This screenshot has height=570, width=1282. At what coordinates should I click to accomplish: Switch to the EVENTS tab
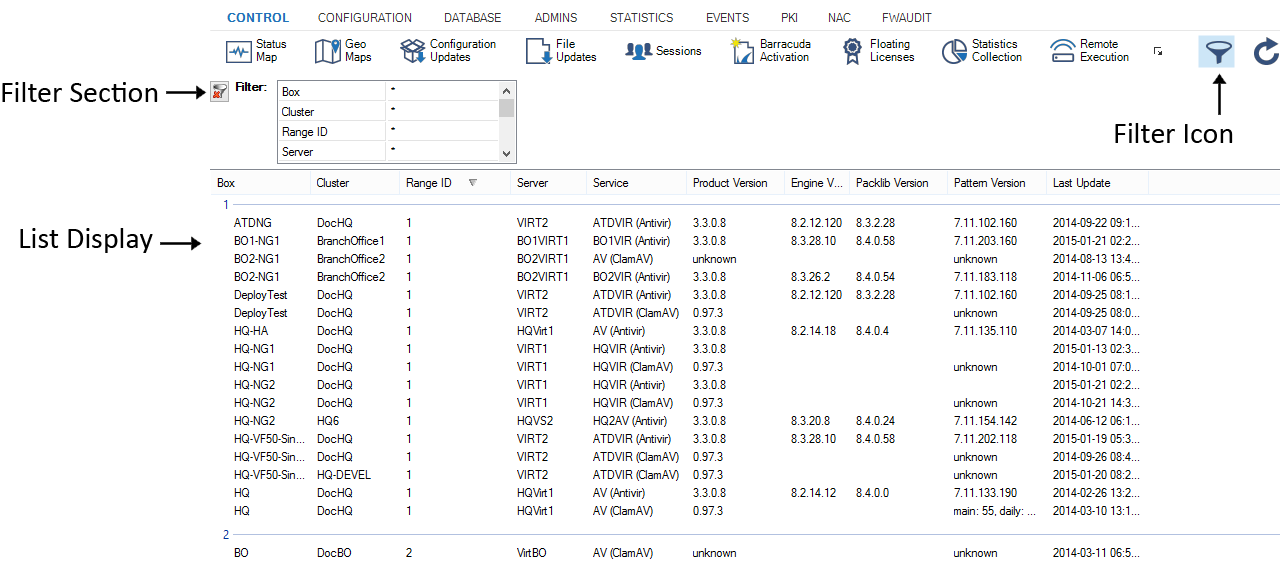[727, 18]
